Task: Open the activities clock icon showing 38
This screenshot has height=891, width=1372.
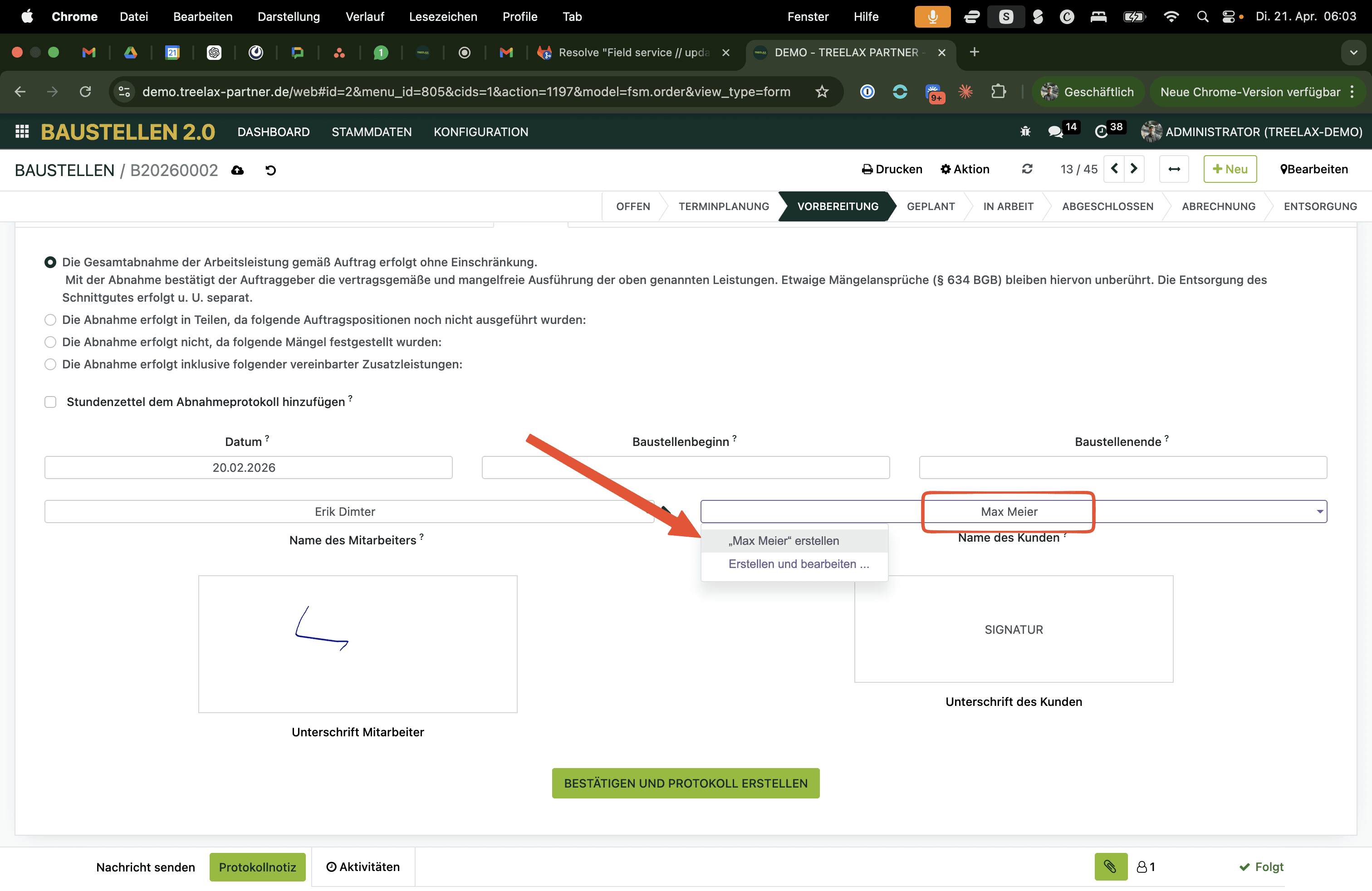Action: (1101, 132)
